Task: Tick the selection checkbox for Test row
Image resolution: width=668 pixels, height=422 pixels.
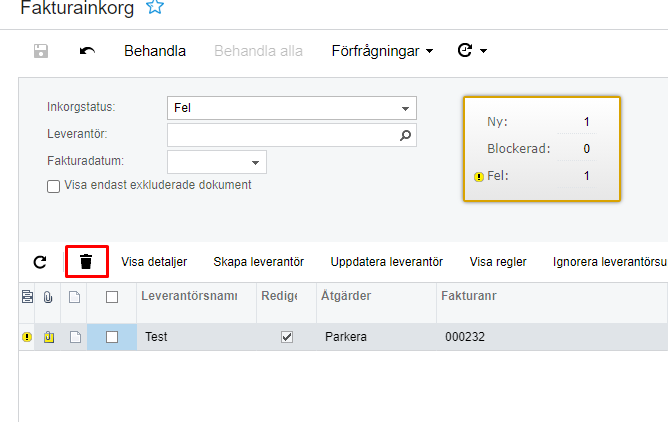Action: (112, 337)
